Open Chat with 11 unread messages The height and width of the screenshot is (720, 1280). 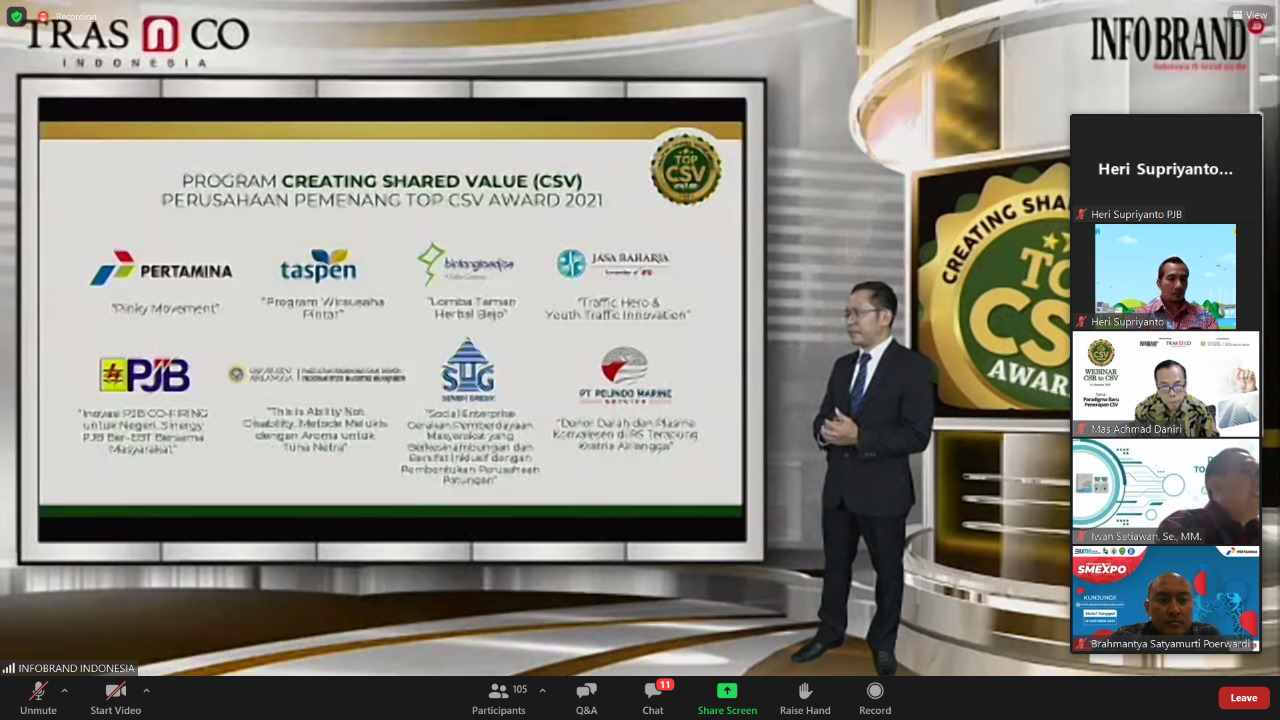tap(653, 697)
